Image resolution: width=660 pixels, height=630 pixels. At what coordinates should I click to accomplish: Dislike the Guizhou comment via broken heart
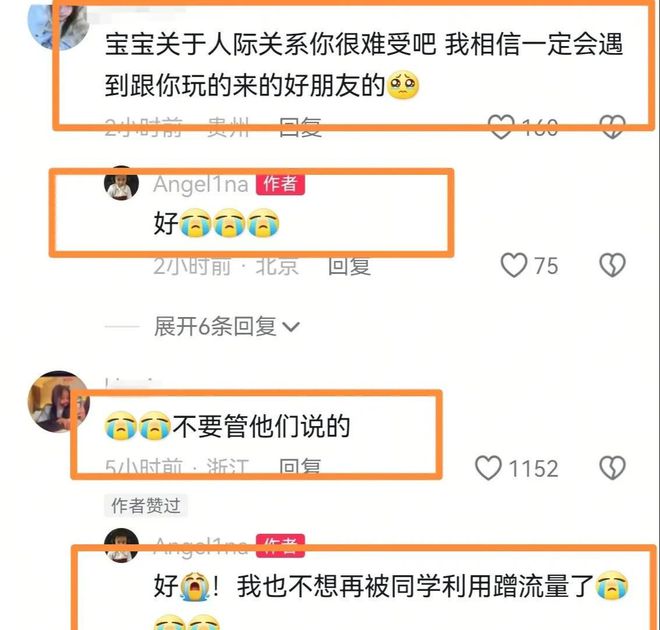click(612, 126)
